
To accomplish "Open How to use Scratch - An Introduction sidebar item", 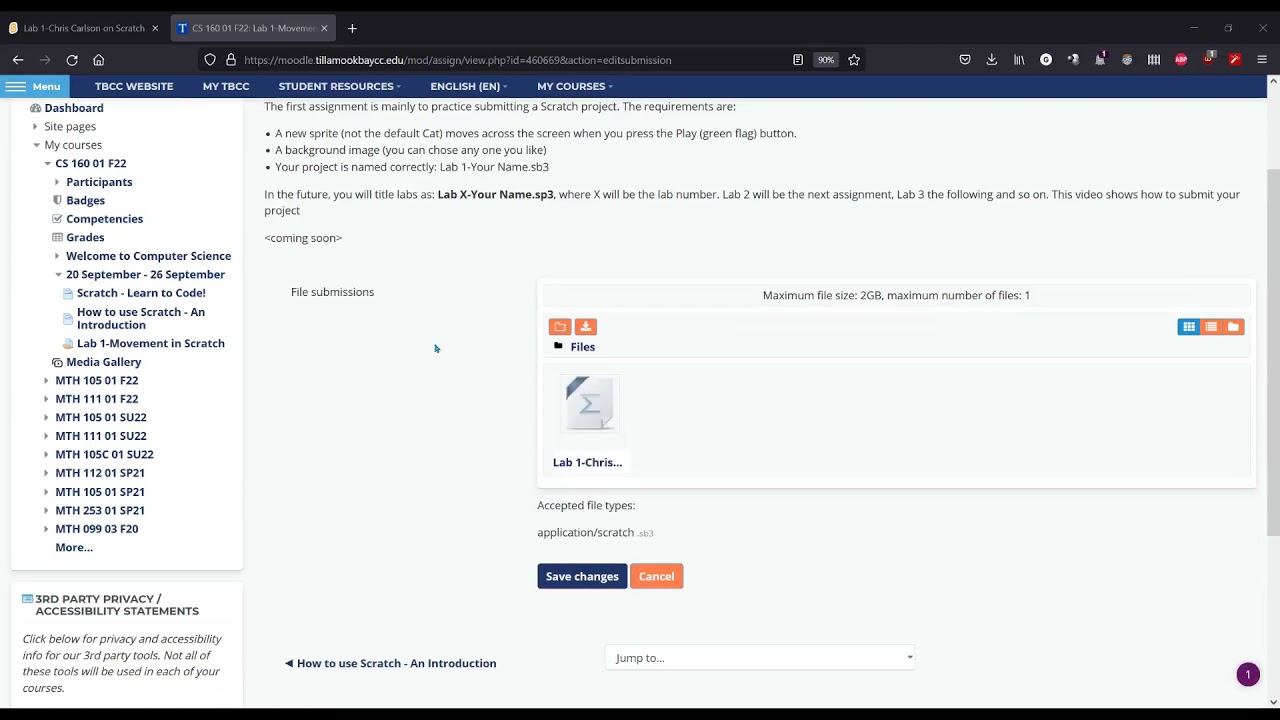I will (x=141, y=318).
